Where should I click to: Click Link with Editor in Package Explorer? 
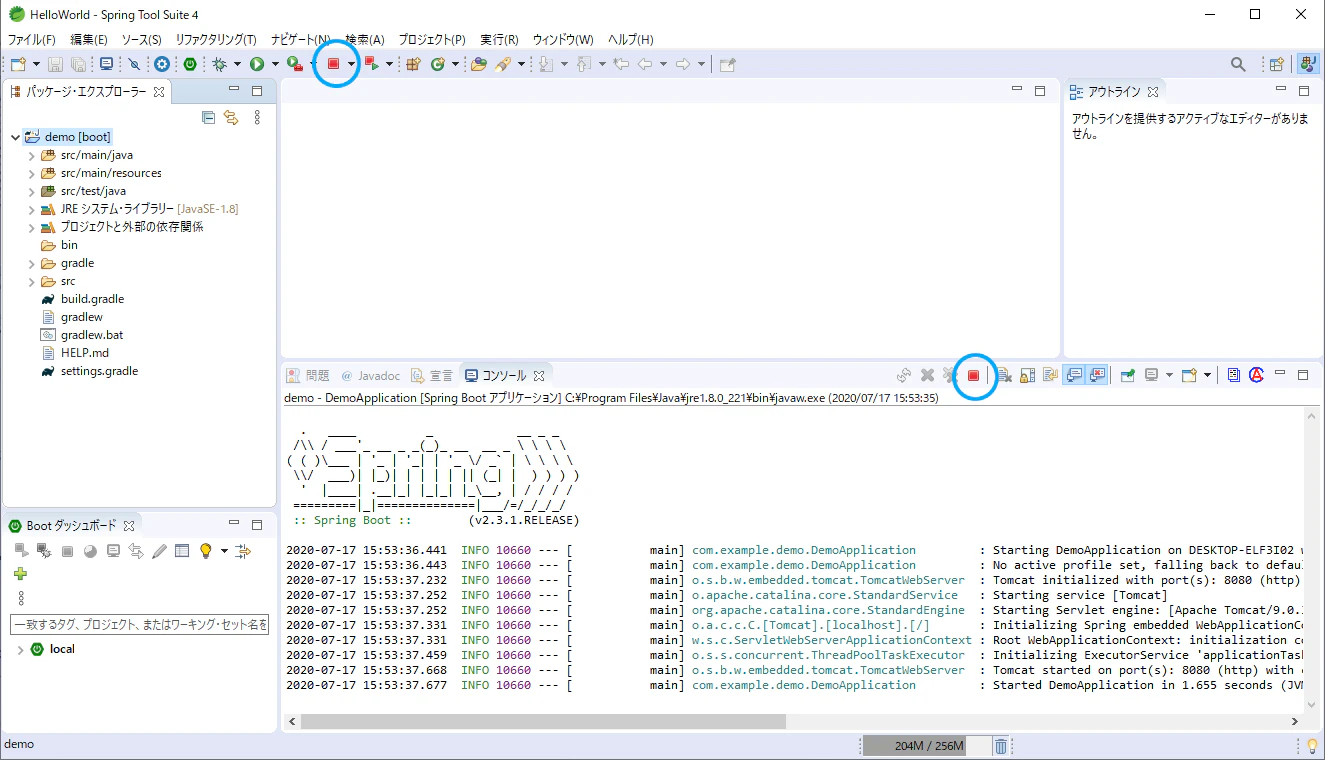pyautogui.click(x=231, y=117)
